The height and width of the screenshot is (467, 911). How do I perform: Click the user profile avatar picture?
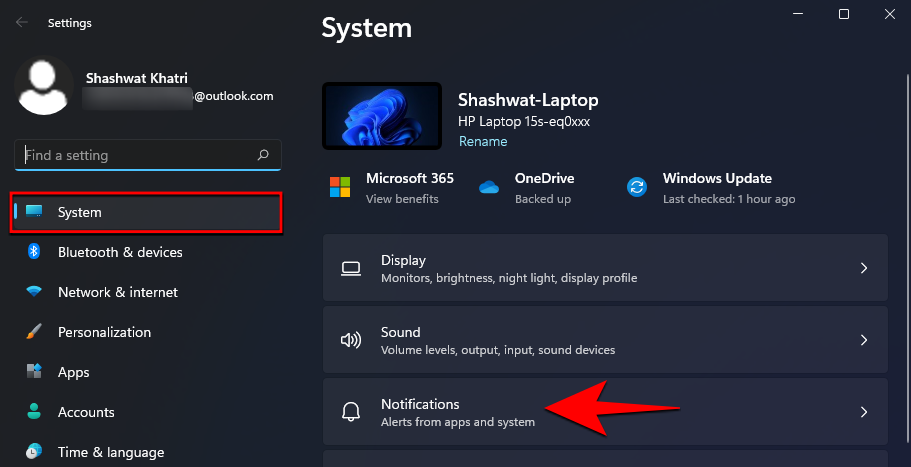pos(45,86)
